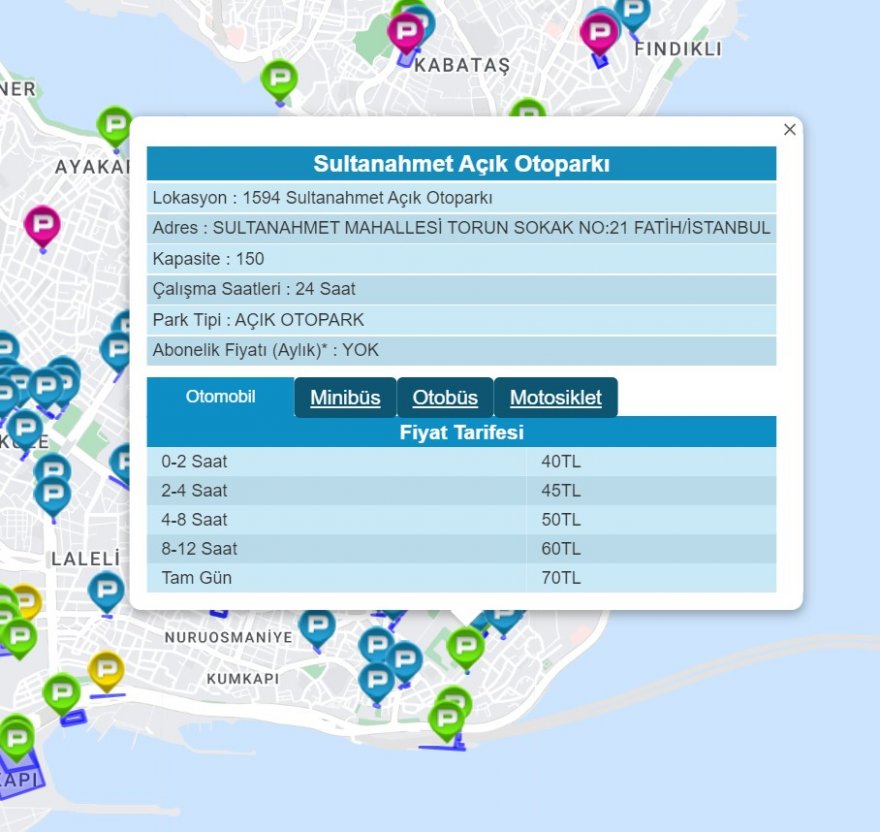The width and height of the screenshot is (880, 832).
Task: Switch to the Otomobil pricing tab
Action: (220, 397)
